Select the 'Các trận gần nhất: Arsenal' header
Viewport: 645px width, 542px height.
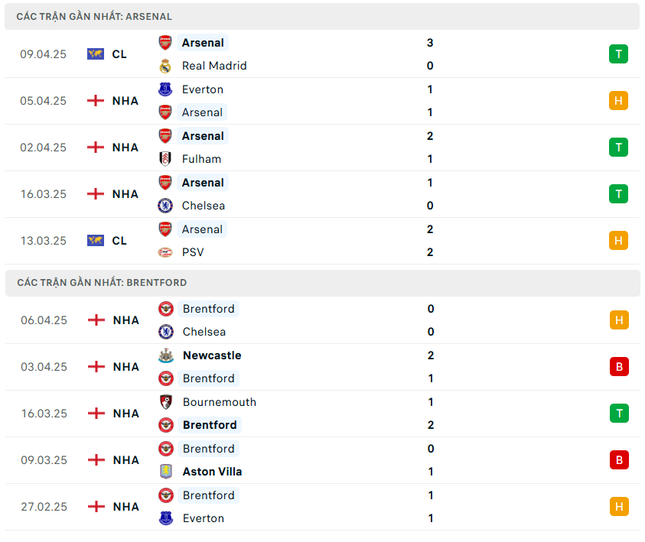(322, 16)
